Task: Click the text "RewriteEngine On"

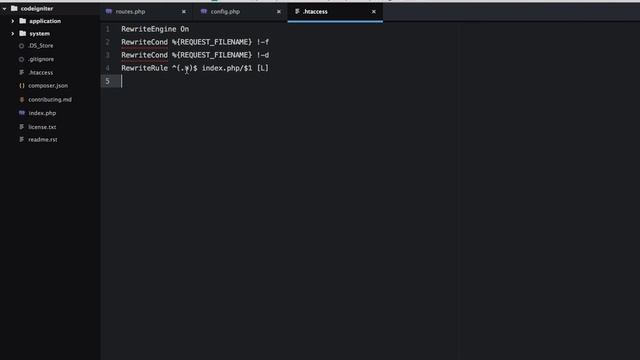Action: coord(155,29)
